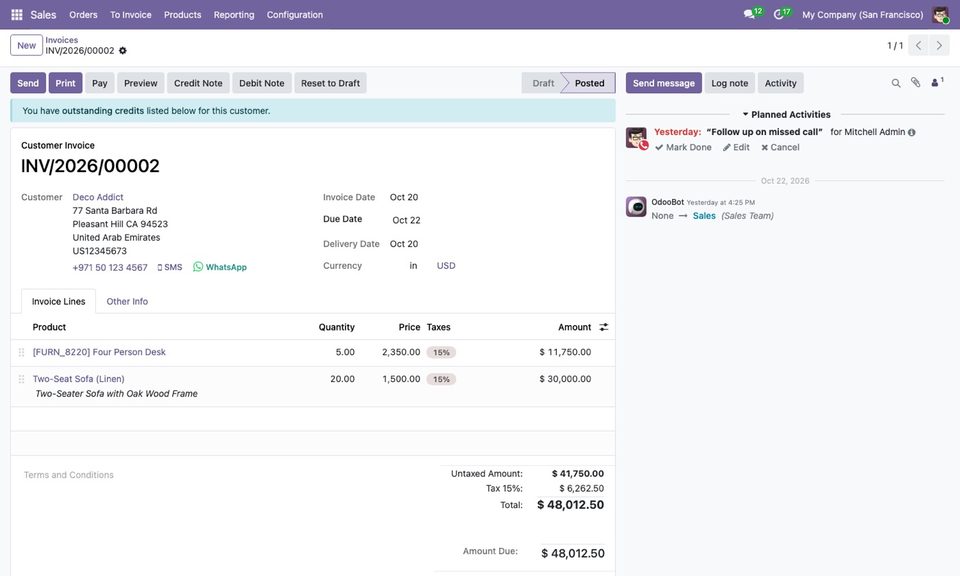The image size is (960, 576).
Task: Grab the drag handle of Two-Seat Sofa row
Action: tap(21, 380)
